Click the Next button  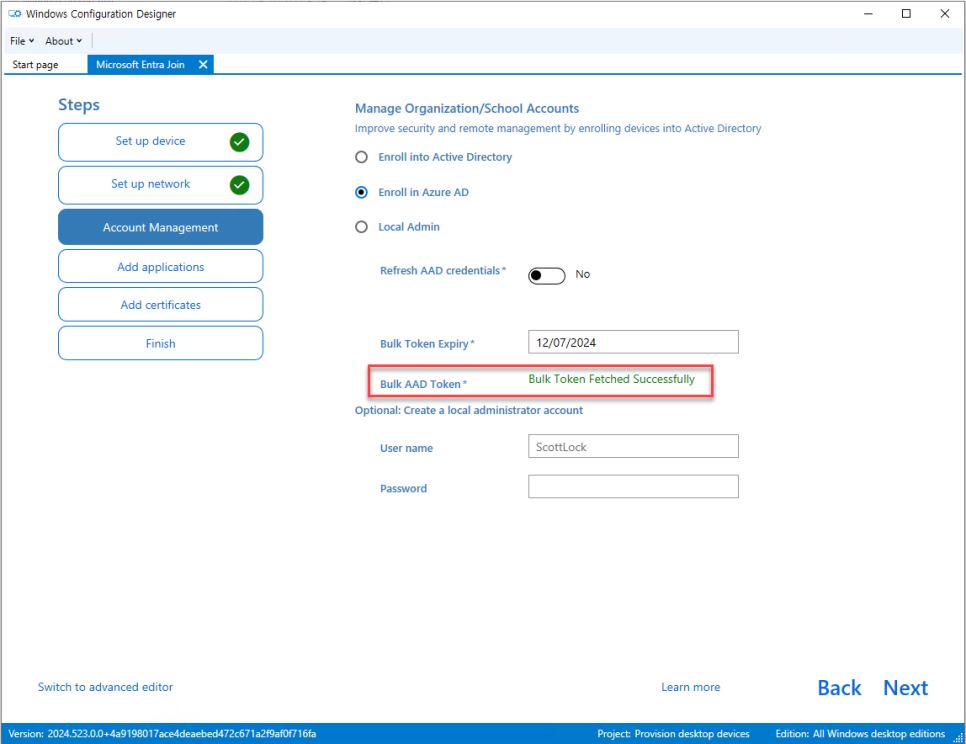tap(905, 687)
